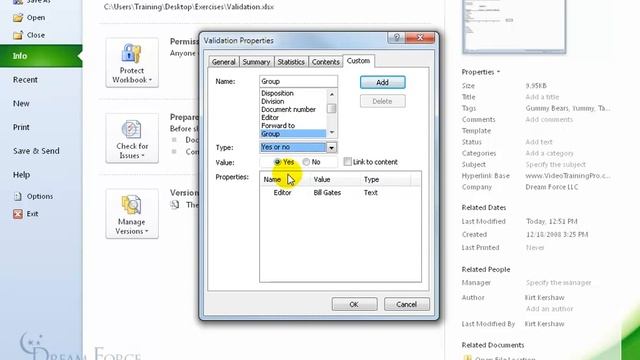This screenshot has height=360, width=640.
Task: Click the Name column header
Action: (285, 180)
